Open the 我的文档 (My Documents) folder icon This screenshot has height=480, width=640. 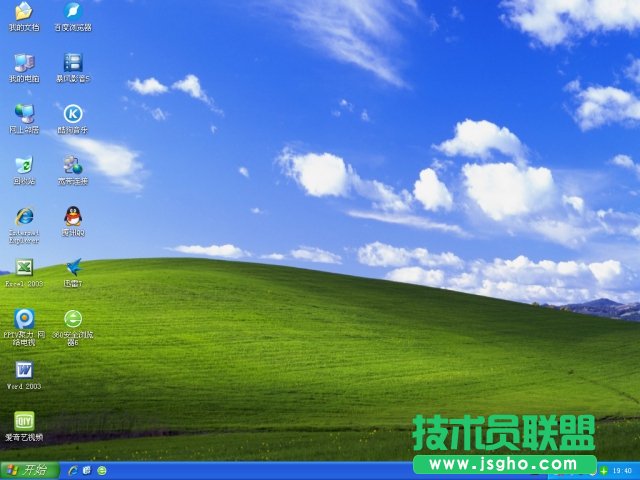click(x=23, y=12)
